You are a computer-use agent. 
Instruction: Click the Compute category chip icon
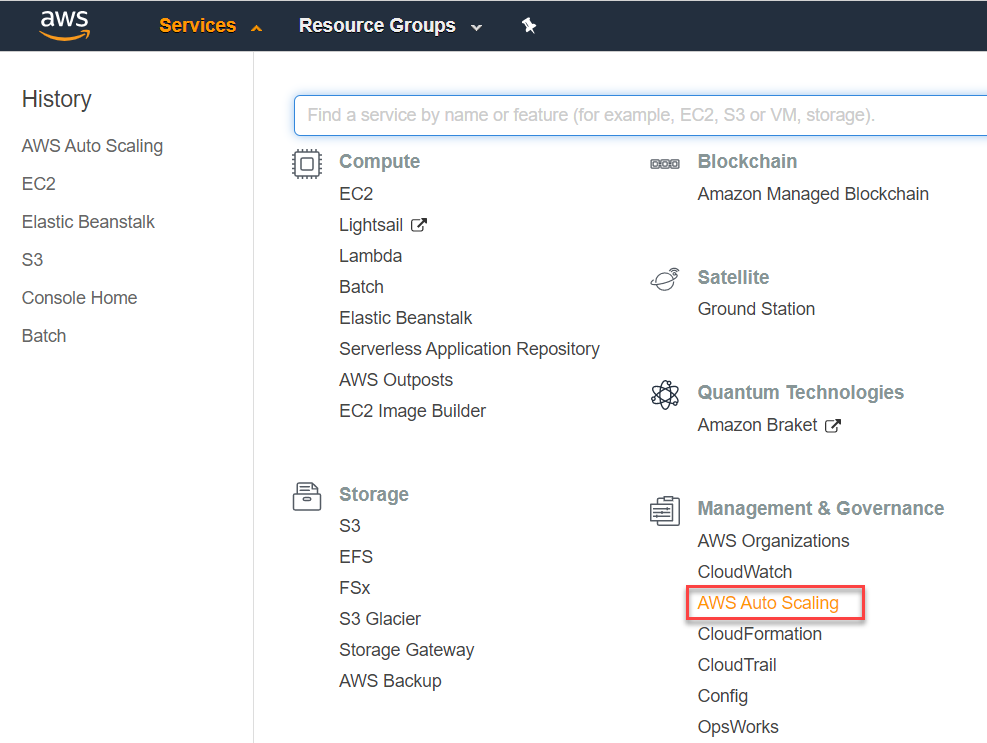307,164
